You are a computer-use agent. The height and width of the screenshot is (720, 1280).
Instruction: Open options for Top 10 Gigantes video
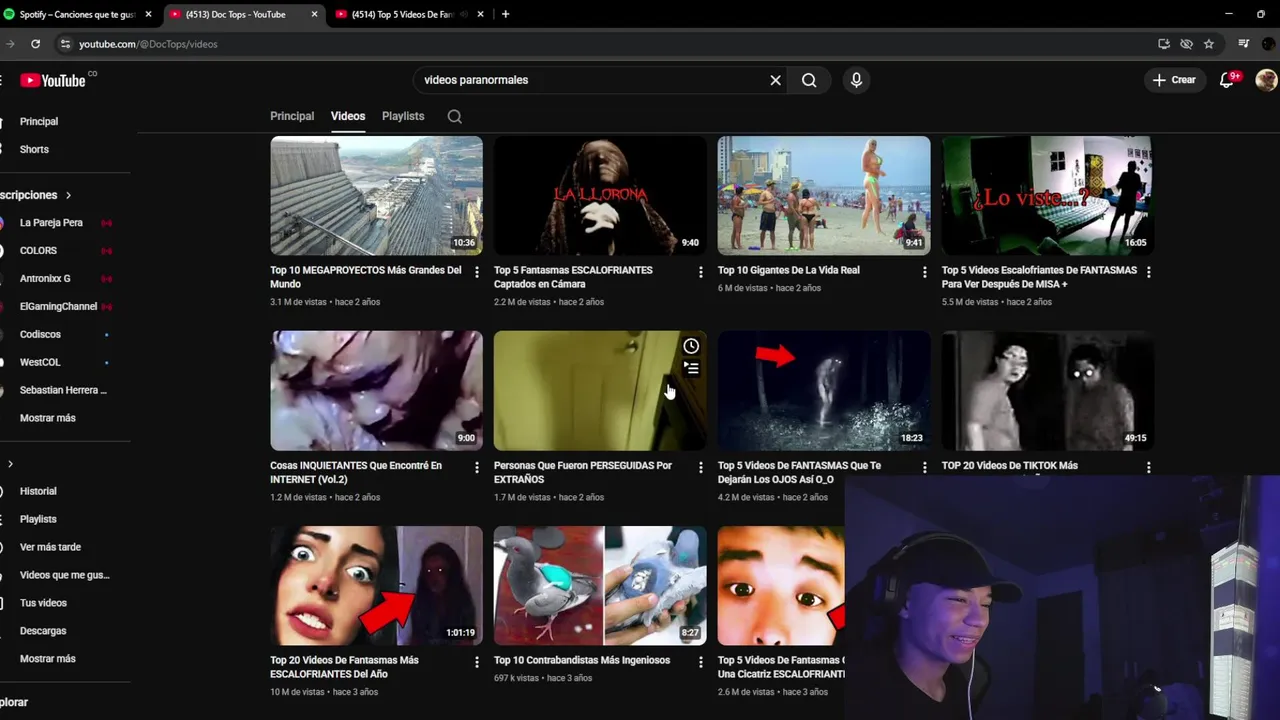924,272
